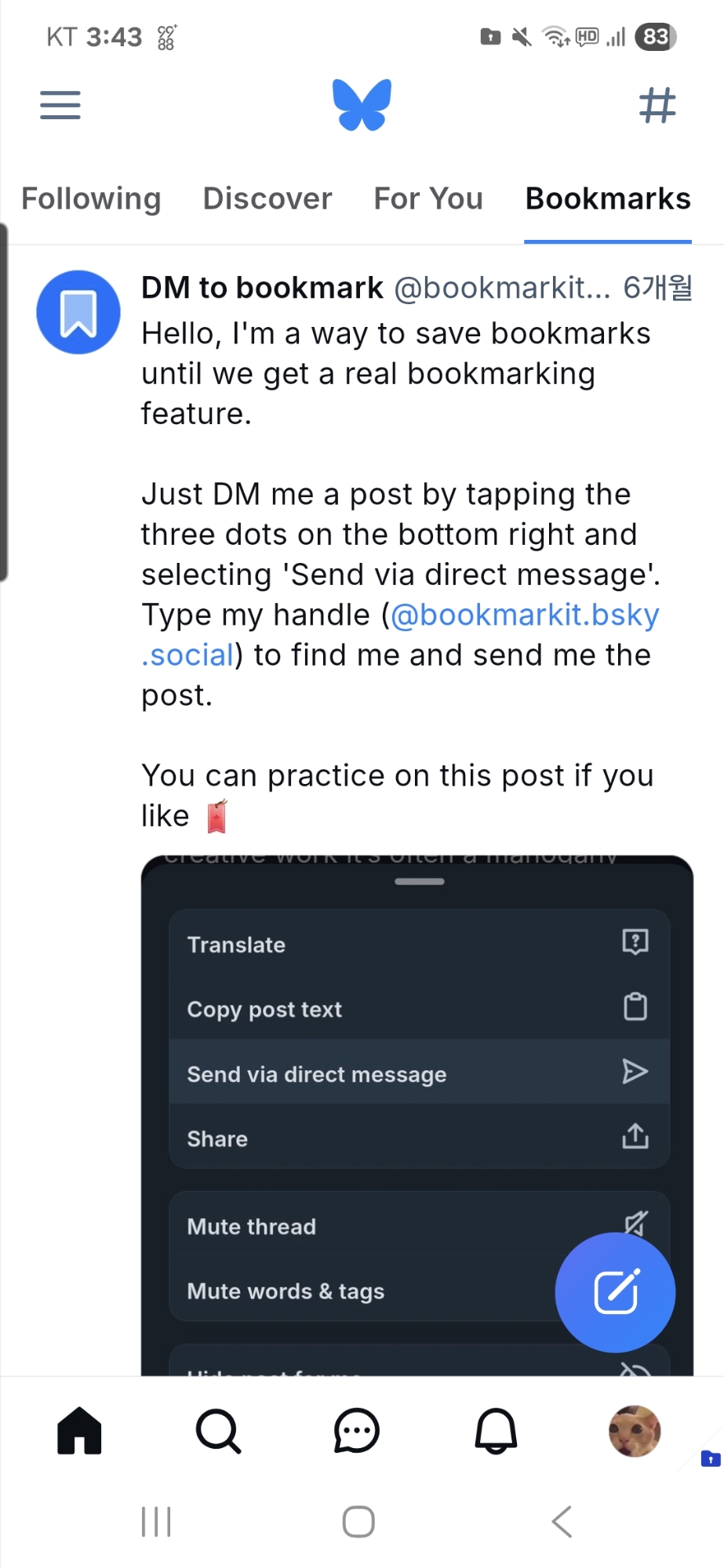Open the @bookmarkit.bsky.social handle link

[x=524, y=615]
